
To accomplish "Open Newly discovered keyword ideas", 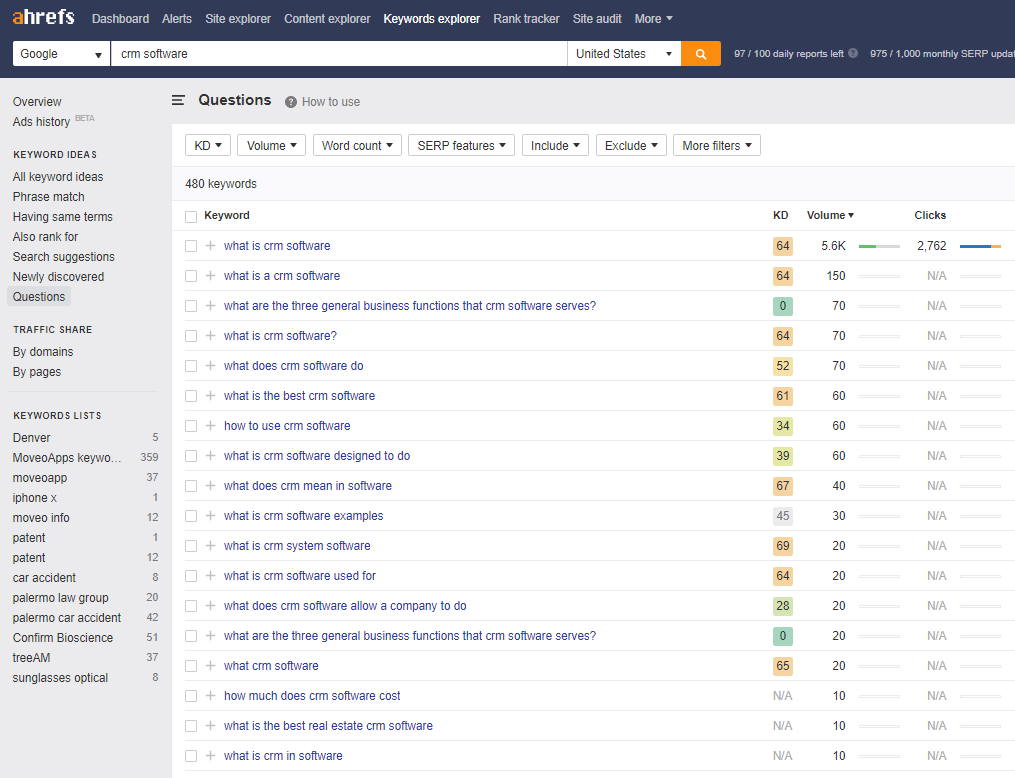I will 58,277.
